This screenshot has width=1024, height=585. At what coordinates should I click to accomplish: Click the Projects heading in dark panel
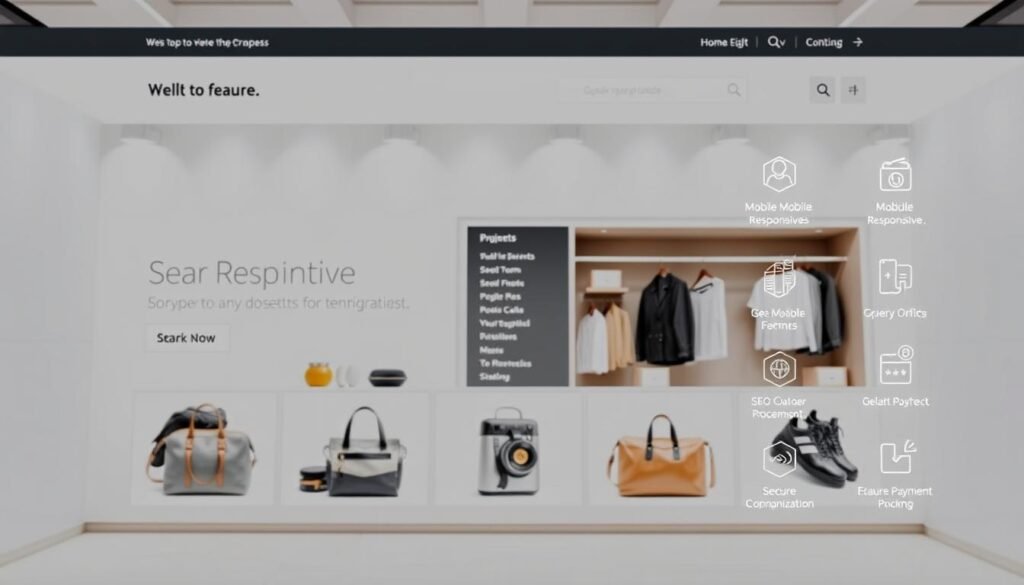coord(498,238)
